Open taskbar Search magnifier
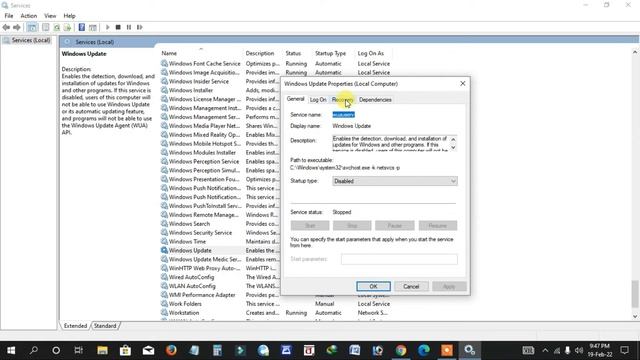The height and width of the screenshot is (360, 640). 34,350
